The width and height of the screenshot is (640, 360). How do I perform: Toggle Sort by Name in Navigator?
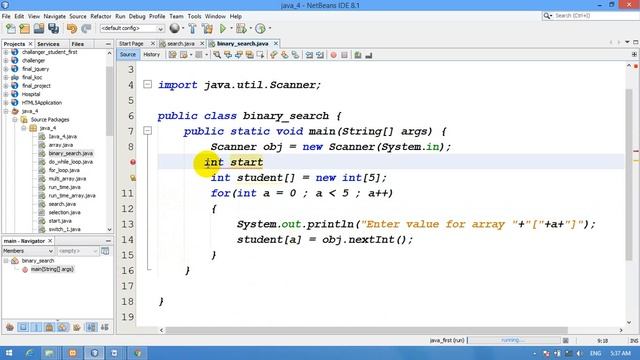click(91, 327)
